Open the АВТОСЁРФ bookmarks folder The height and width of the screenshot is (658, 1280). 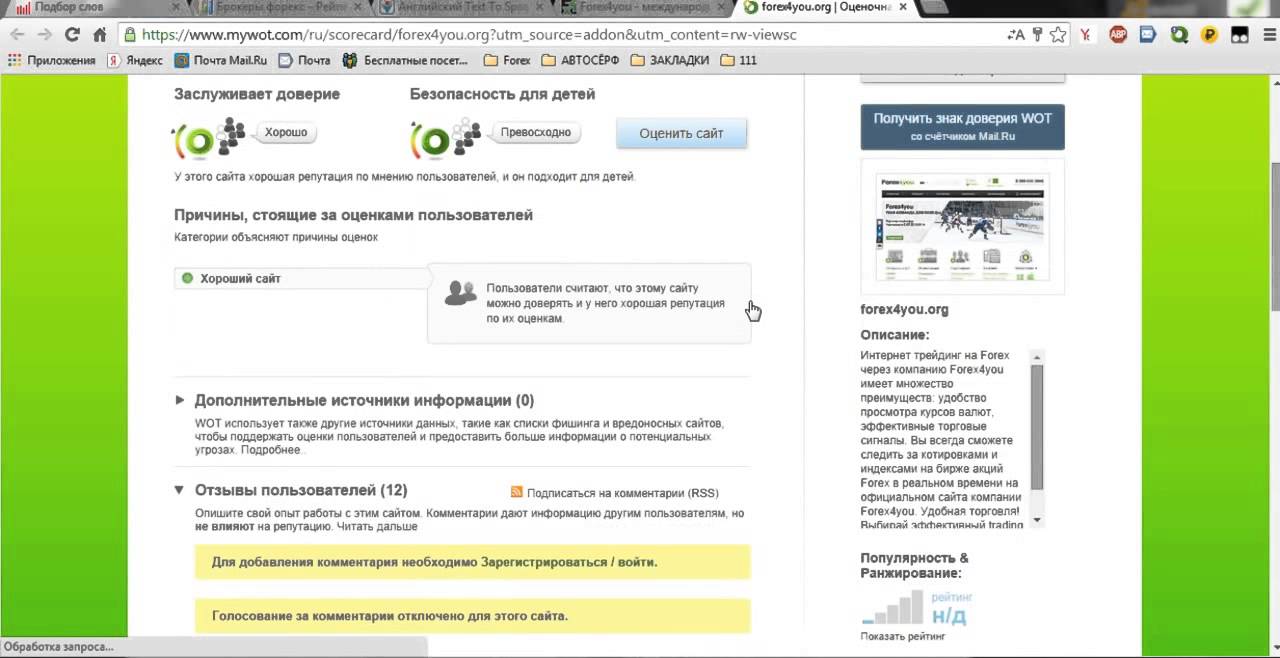click(x=580, y=60)
